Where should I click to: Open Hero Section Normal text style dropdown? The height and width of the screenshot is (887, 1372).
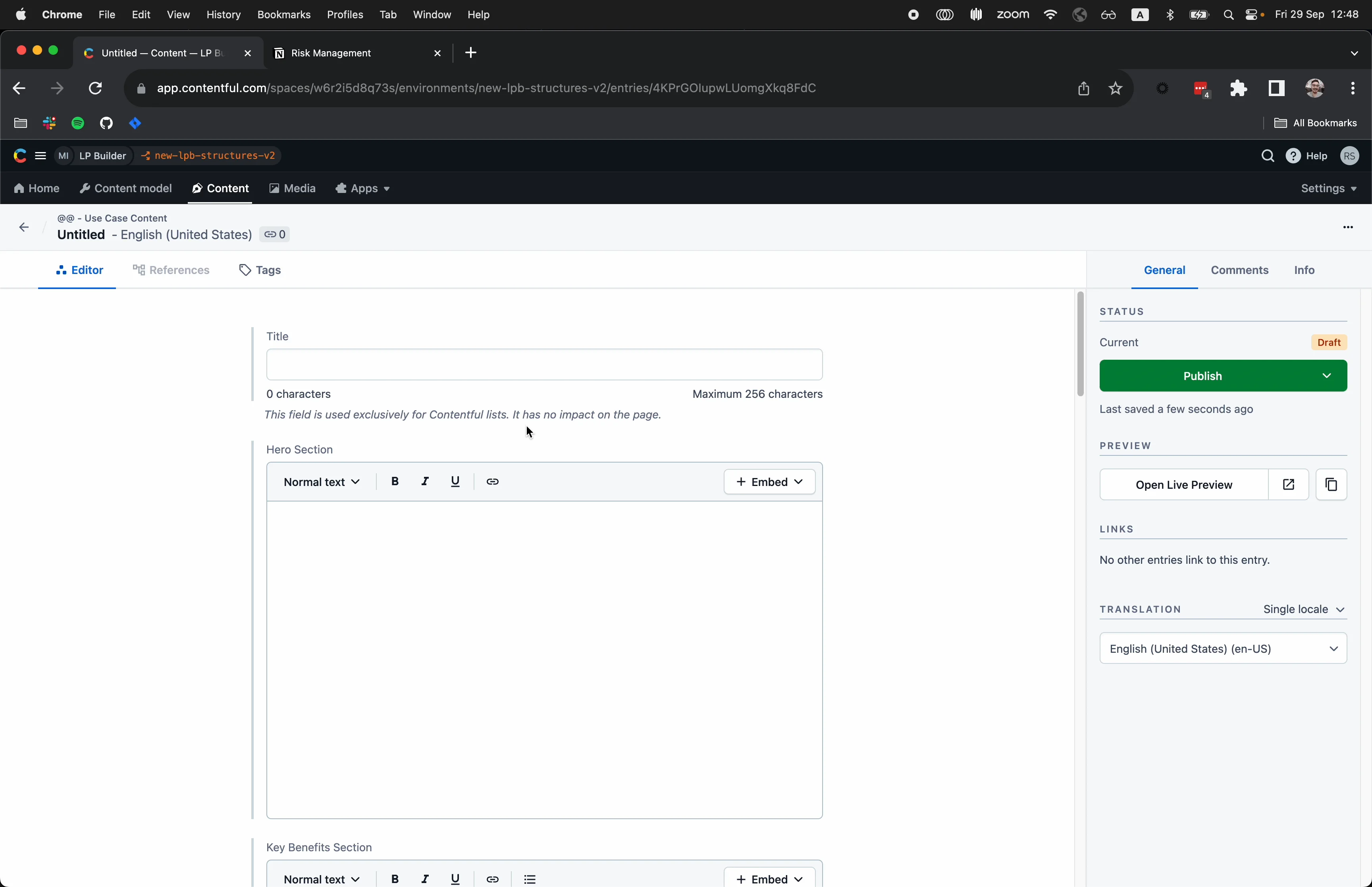click(322, 482)
